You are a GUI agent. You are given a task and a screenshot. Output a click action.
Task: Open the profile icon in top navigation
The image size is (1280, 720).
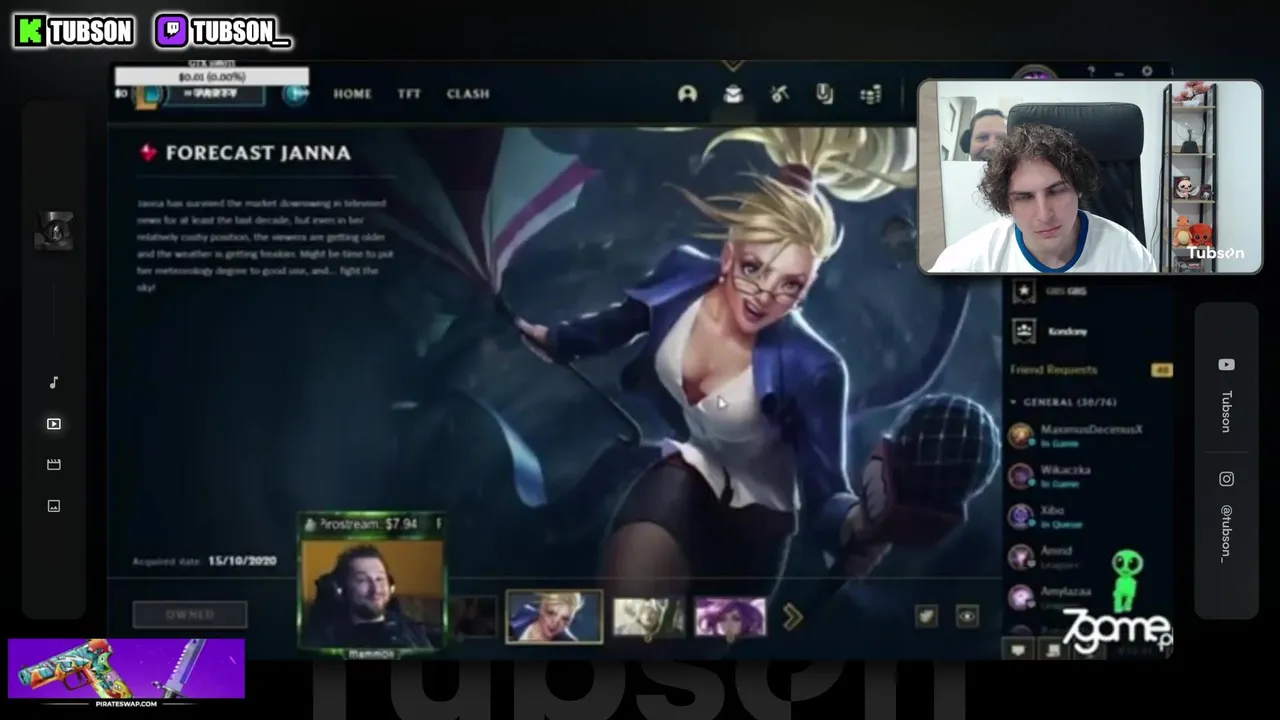(687, 94)
